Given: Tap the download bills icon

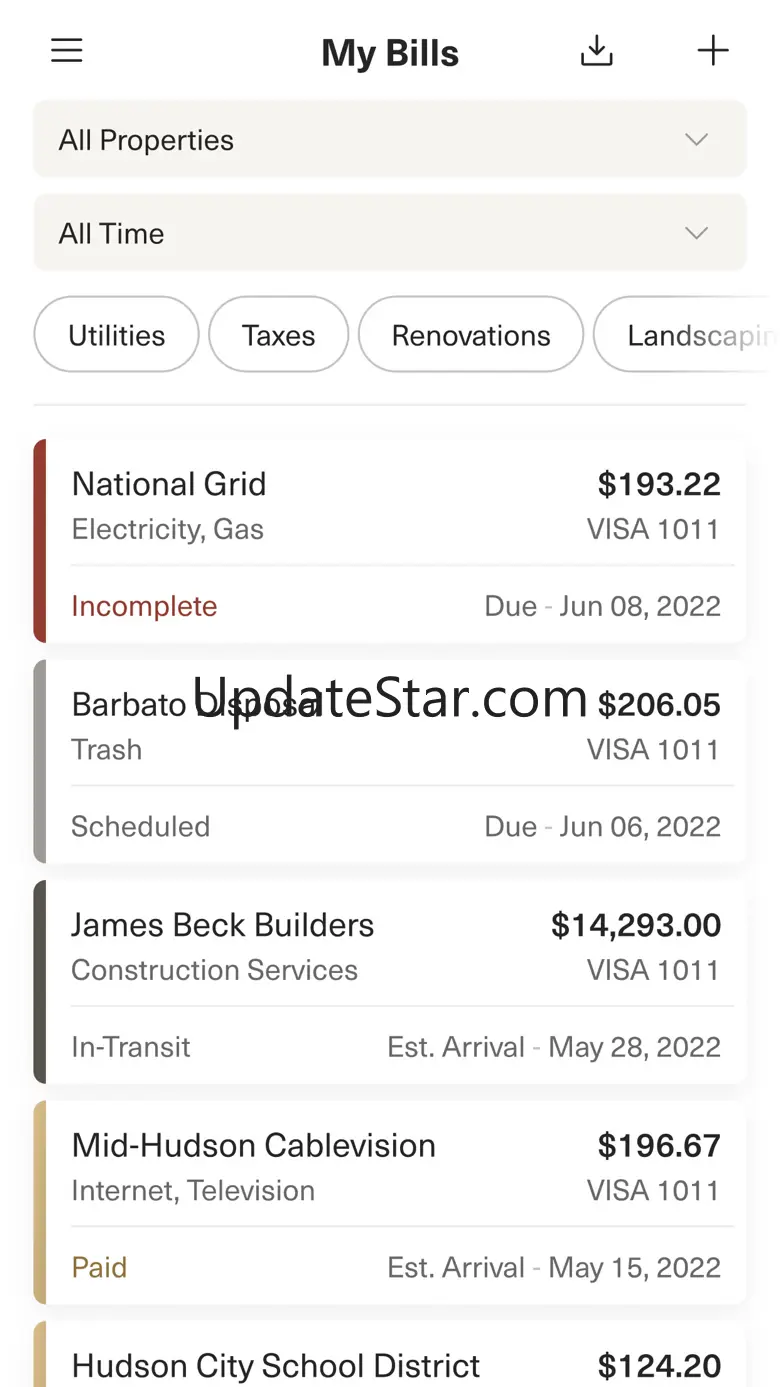Looking at the screenshot, I should 597,51.
